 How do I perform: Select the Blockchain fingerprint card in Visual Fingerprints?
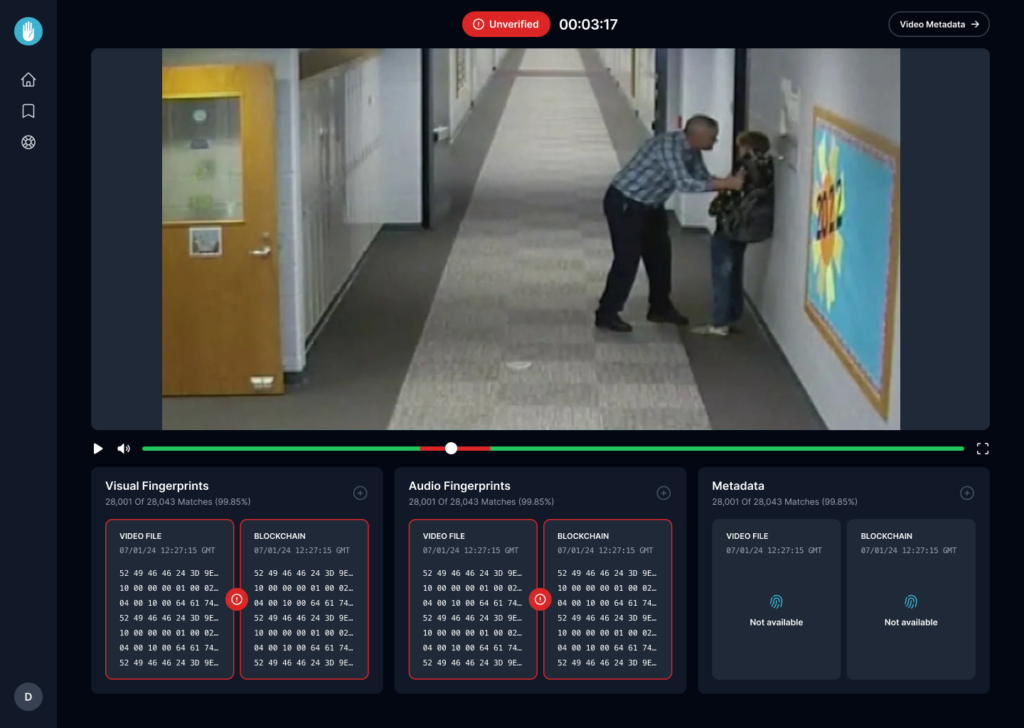click(304, 599)
